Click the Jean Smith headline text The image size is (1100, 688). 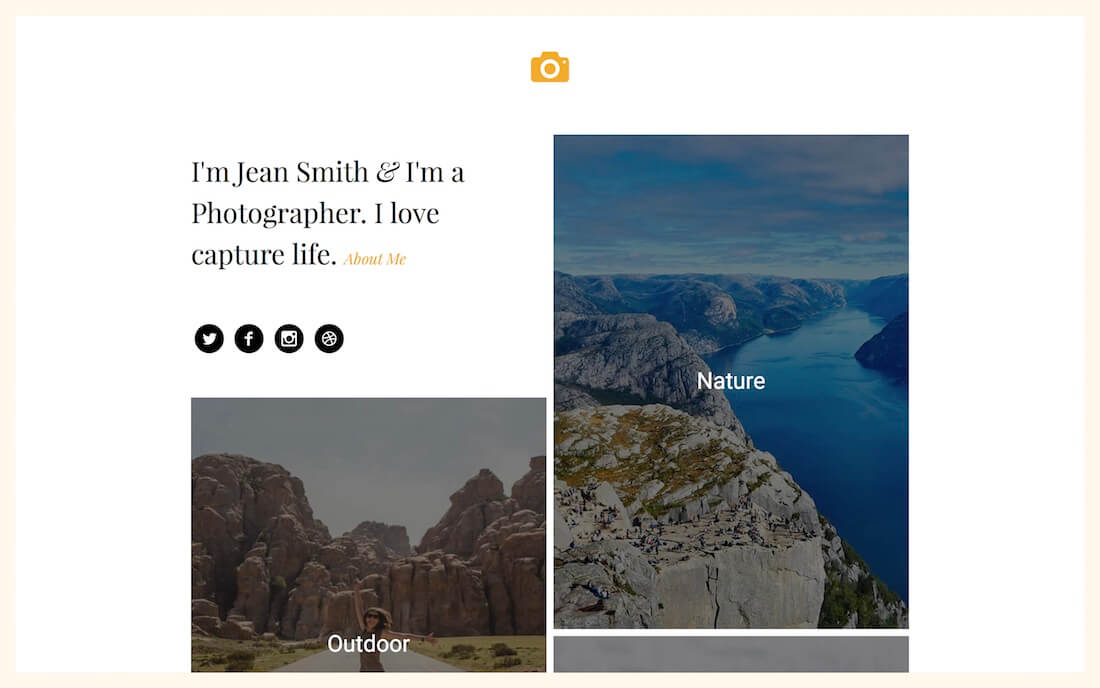328,213
